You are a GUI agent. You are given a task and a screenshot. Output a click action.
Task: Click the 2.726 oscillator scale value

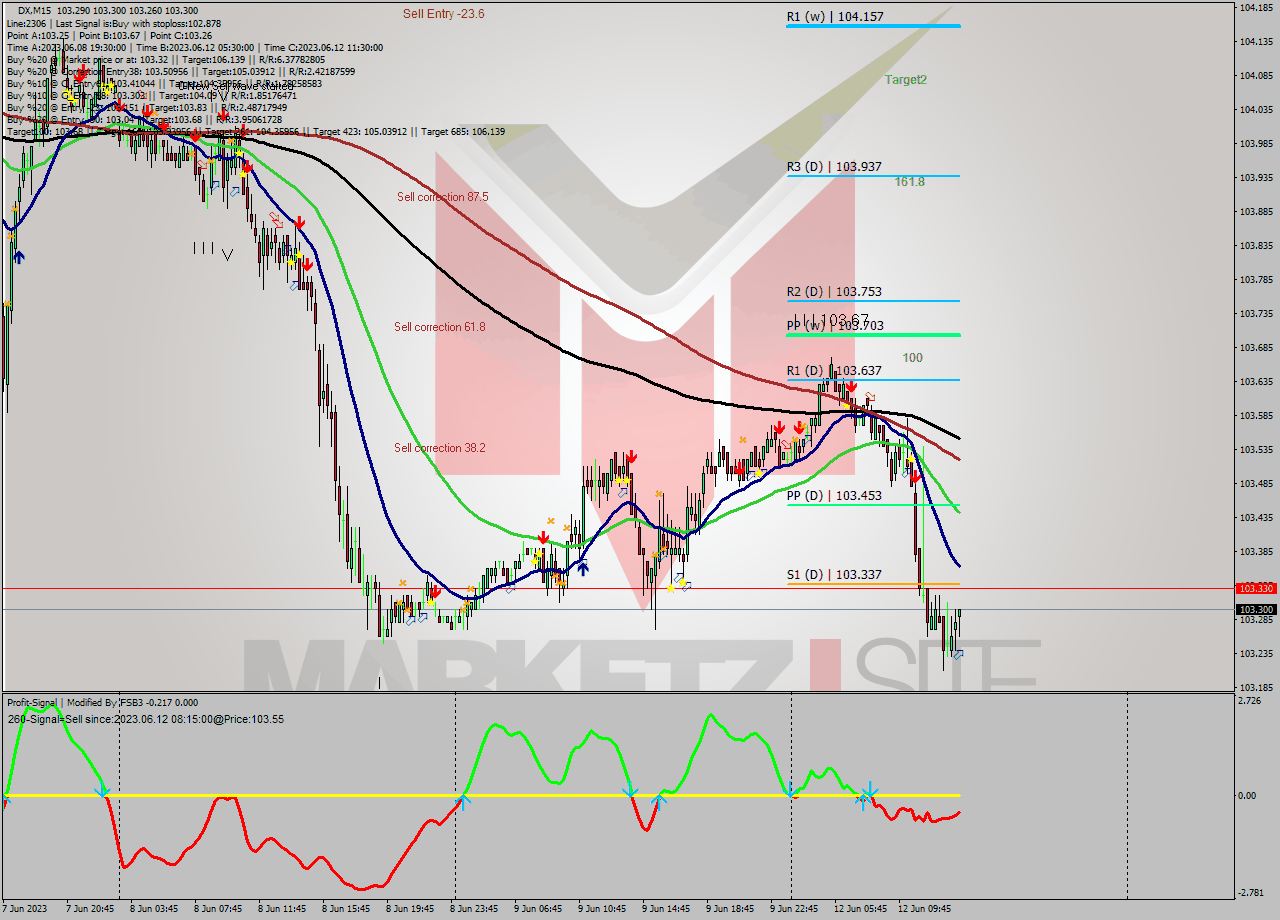tap(1251, 701)
